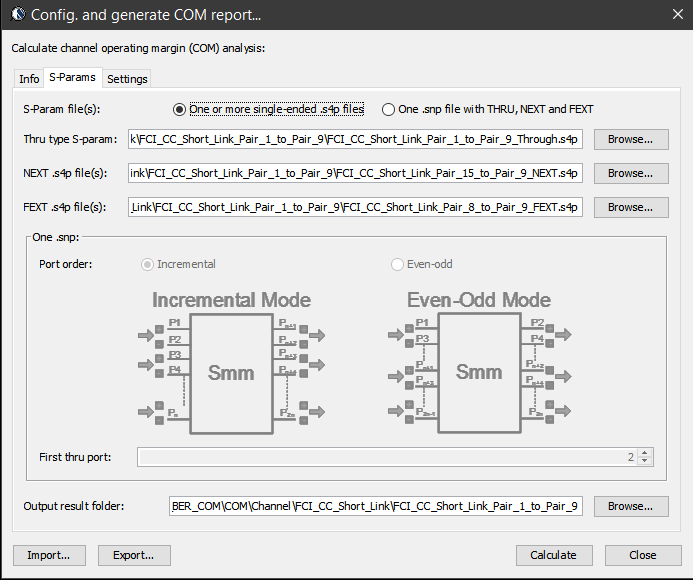The height and width of the screenshot is (580, 693).
Task: Browse for the output result folder
Action: [630, 506]
